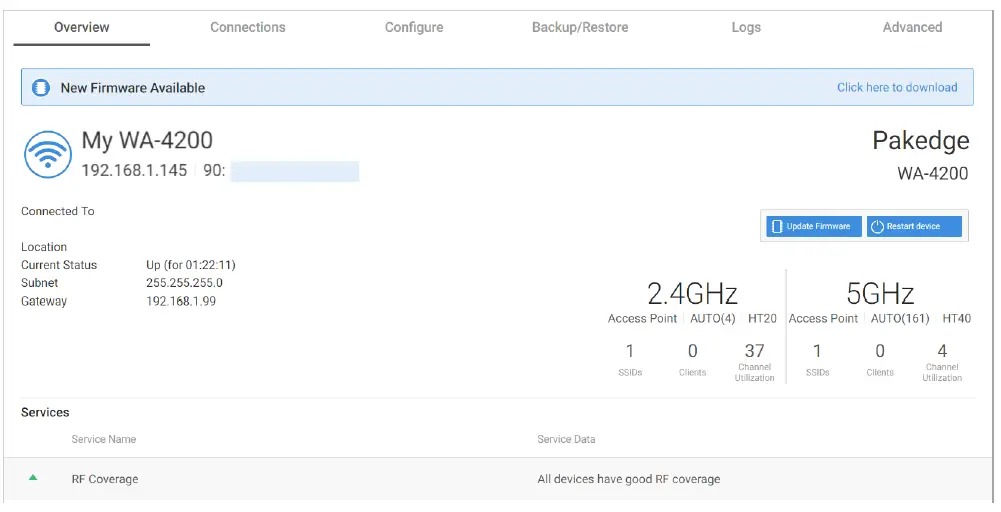Click the Restart device button
Viewport: 1001px width, 512px height.
point(914,227)
